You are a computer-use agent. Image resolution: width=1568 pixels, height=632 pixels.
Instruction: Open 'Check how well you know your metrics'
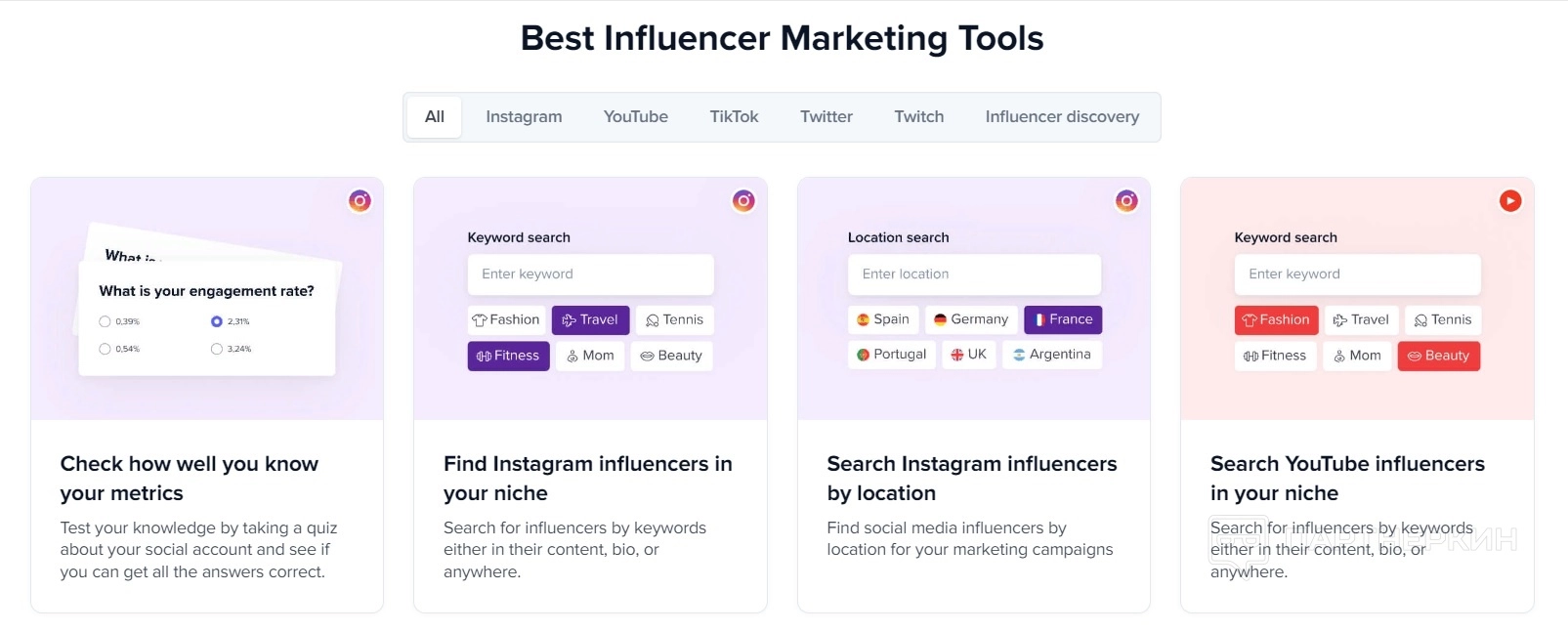coord(190,478)
